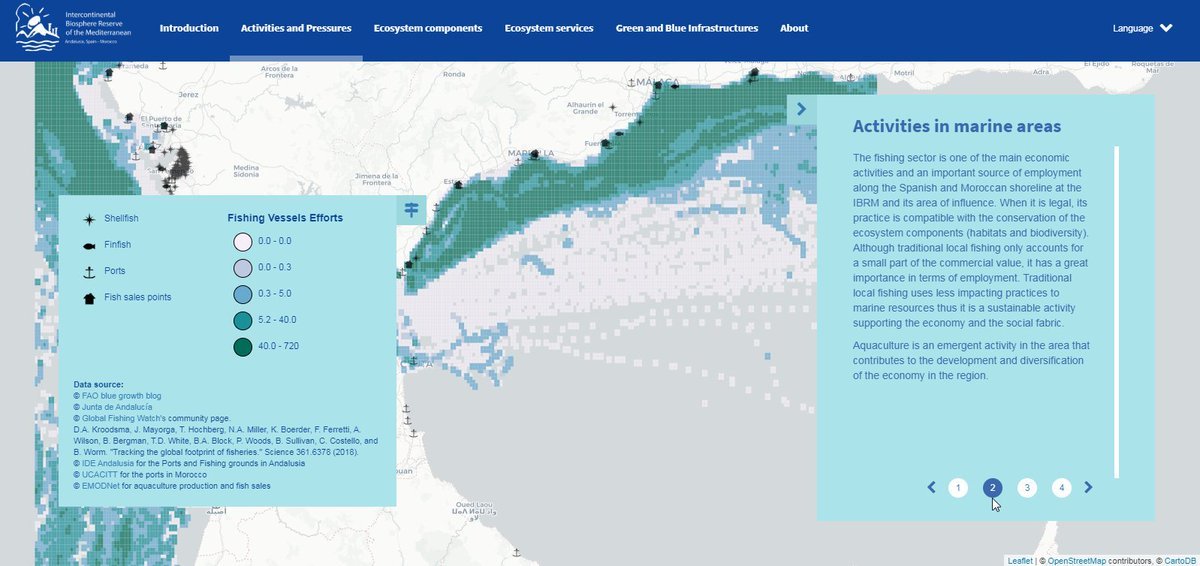Select page 3 in the pagination

coord(1026,488)
